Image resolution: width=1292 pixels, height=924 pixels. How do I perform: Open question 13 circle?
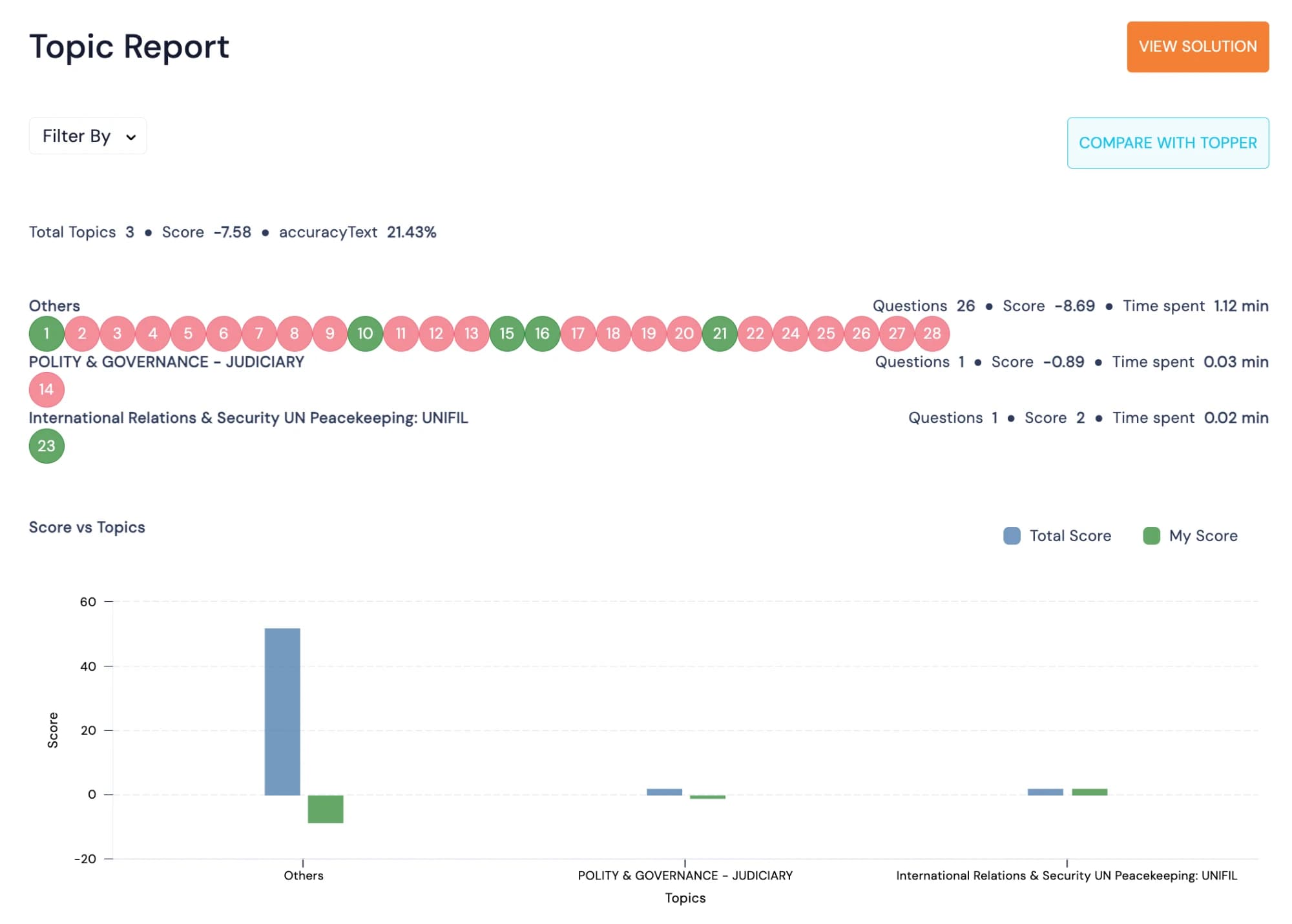pyautogui.click(x=472, y=333)
